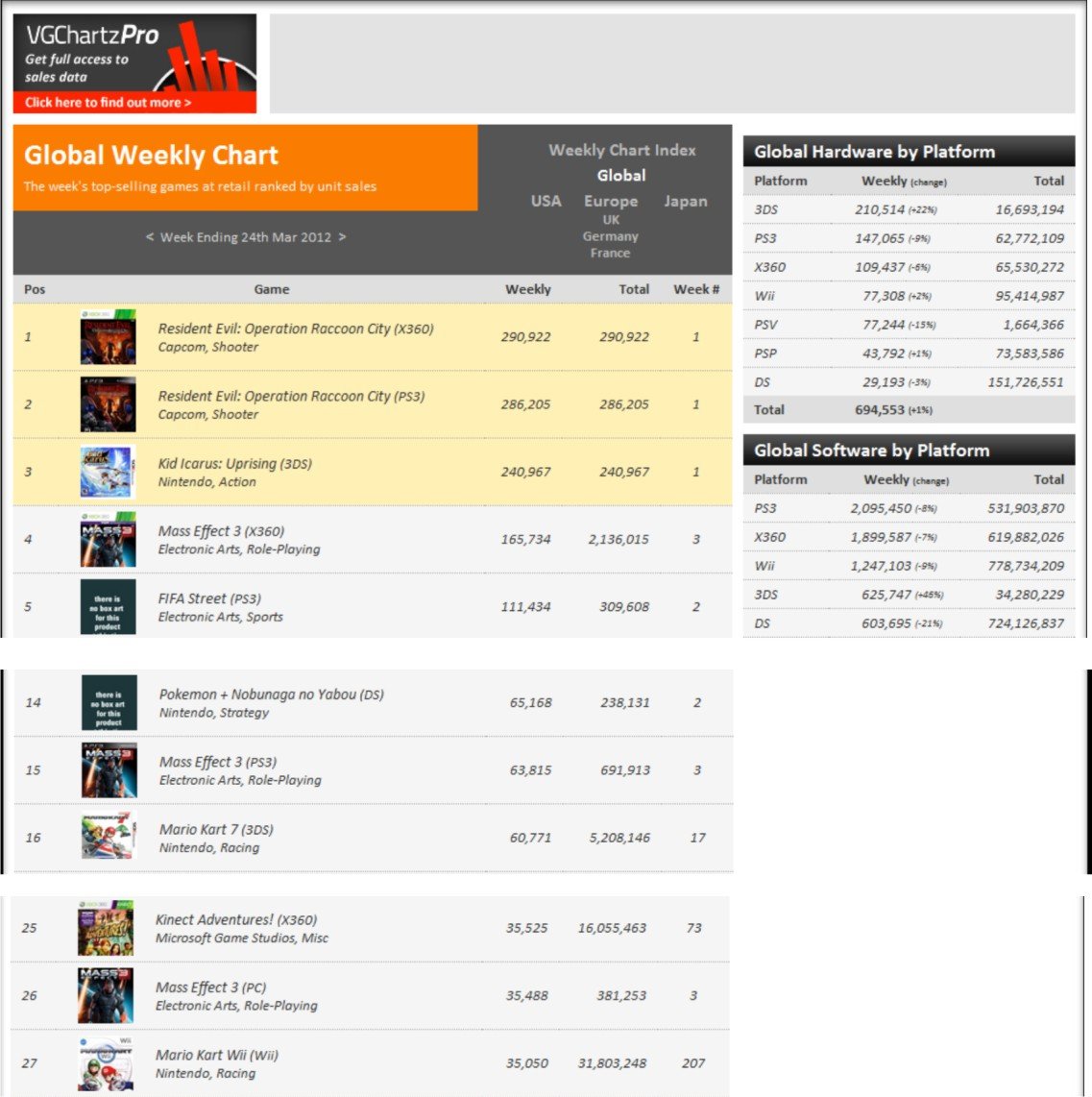The width and height of the screenshot is (1092, 1097).
Task: Click Kid Icarus Uprising box art
Action: [108, 472]
